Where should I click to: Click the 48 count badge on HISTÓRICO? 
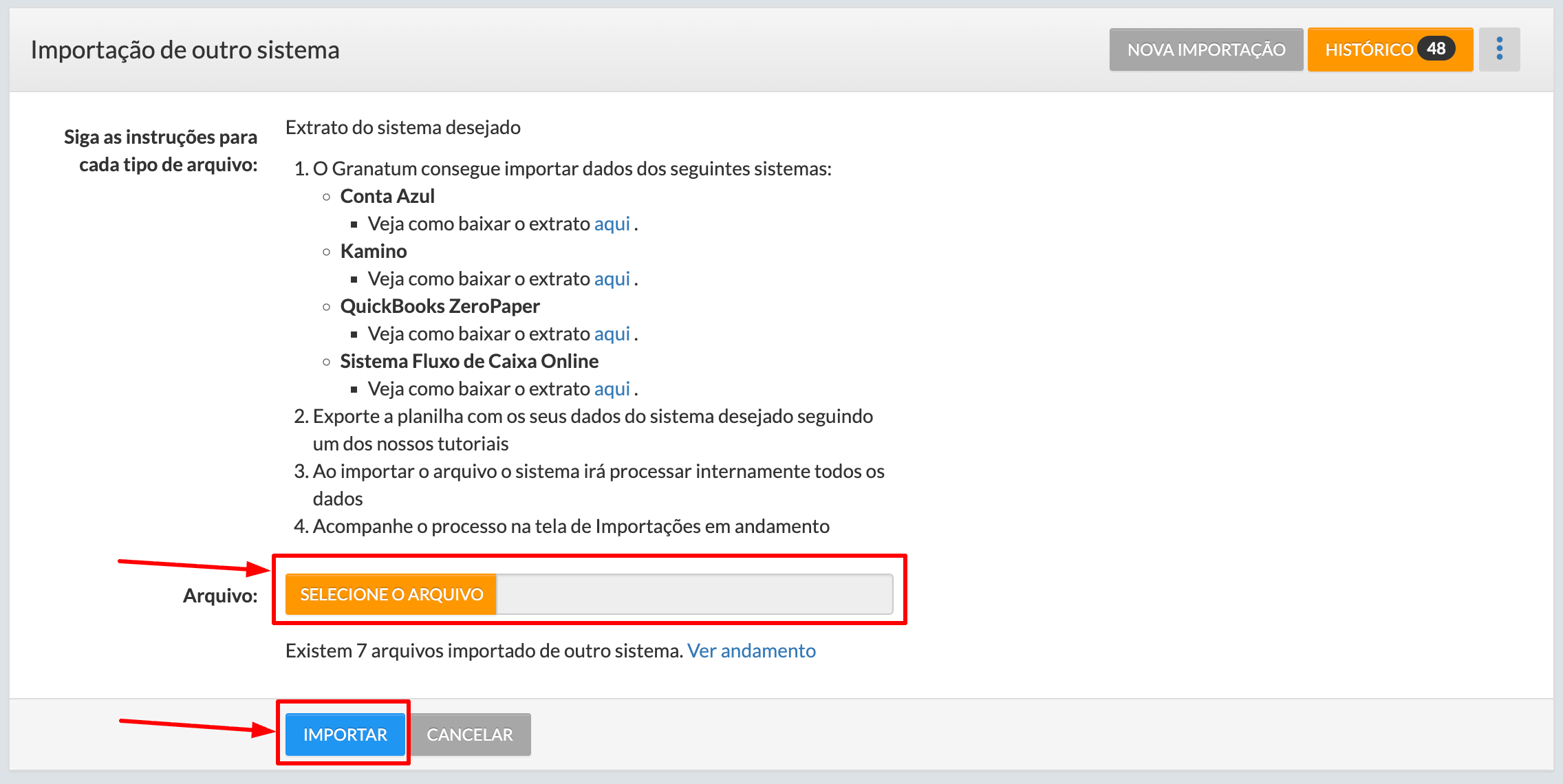tap(1436, 49)
